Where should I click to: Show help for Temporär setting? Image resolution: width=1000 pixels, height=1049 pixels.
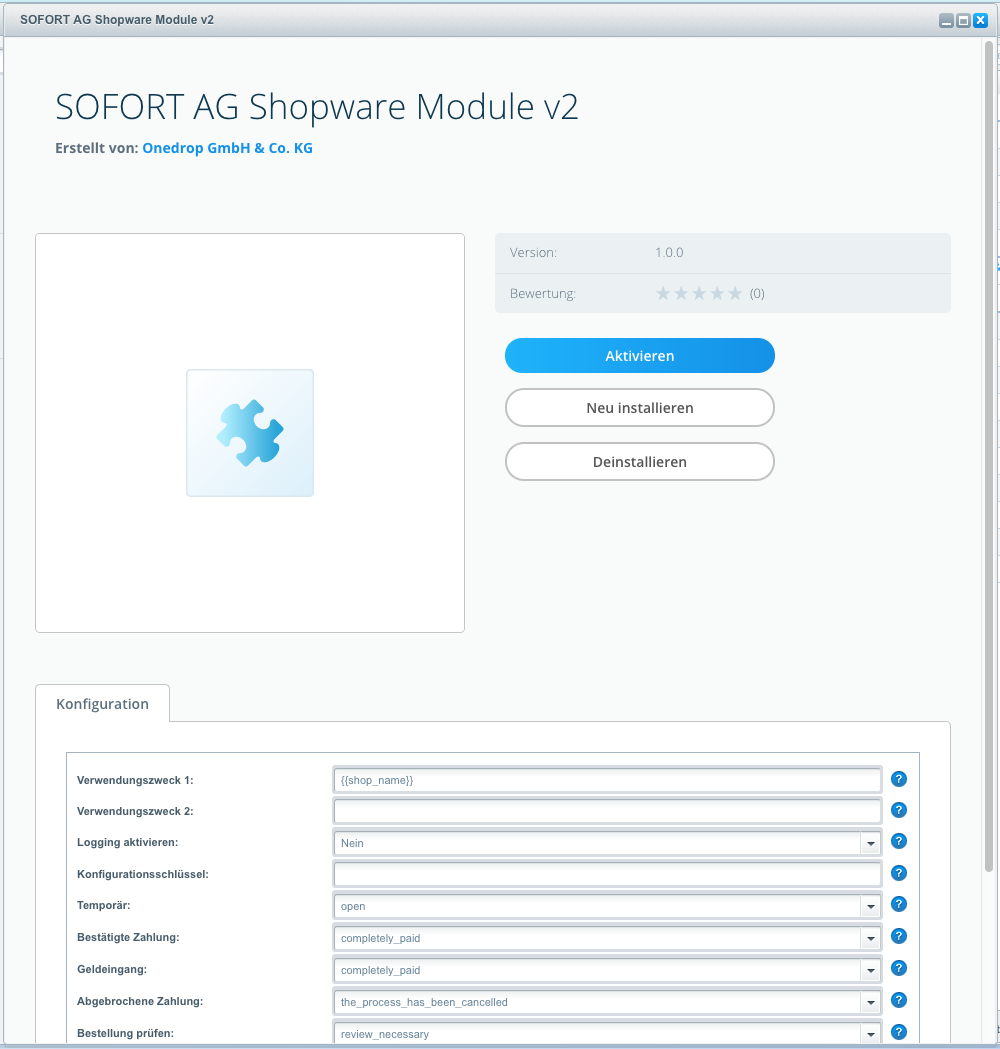898,905
